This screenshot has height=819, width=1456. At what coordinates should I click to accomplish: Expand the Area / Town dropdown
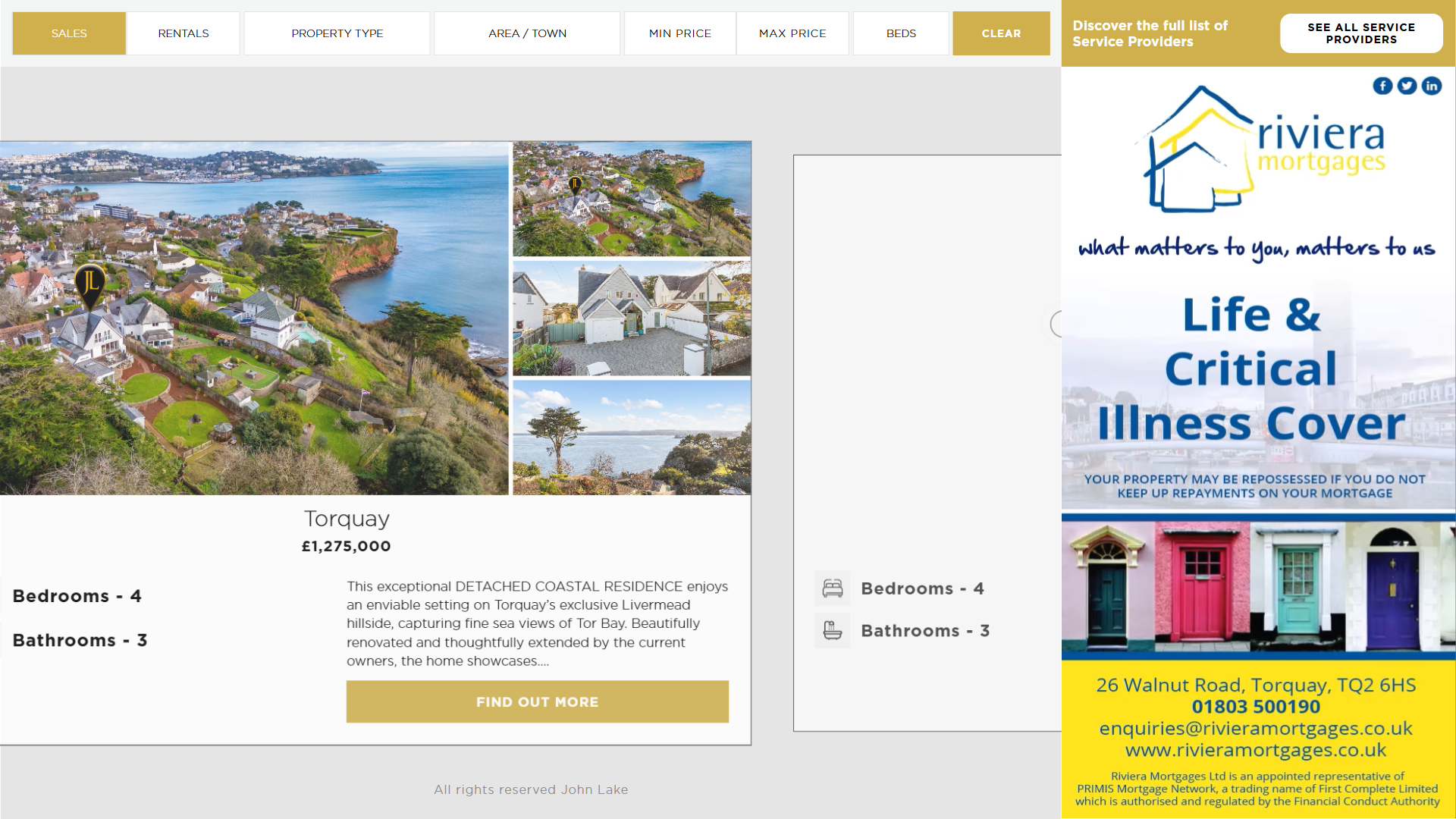[x=527, y=33]
